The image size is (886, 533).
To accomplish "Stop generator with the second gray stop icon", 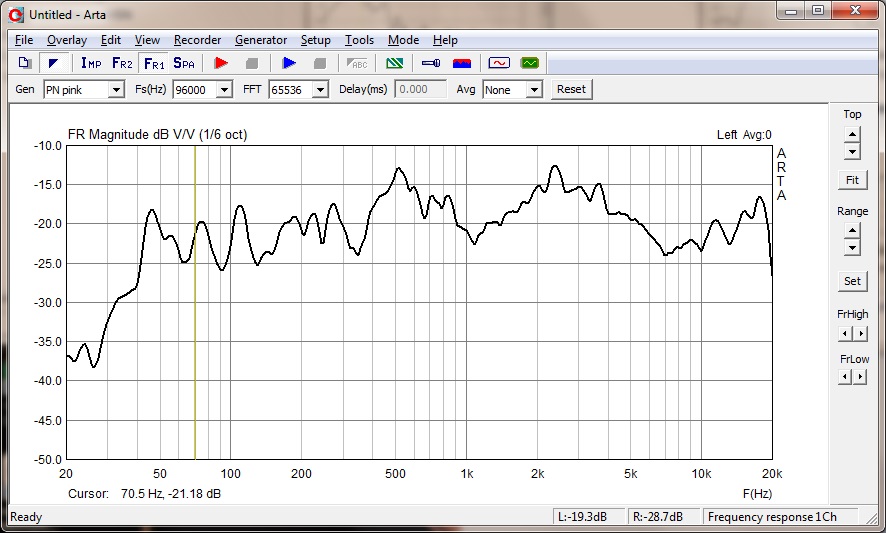I will (320, 63).
